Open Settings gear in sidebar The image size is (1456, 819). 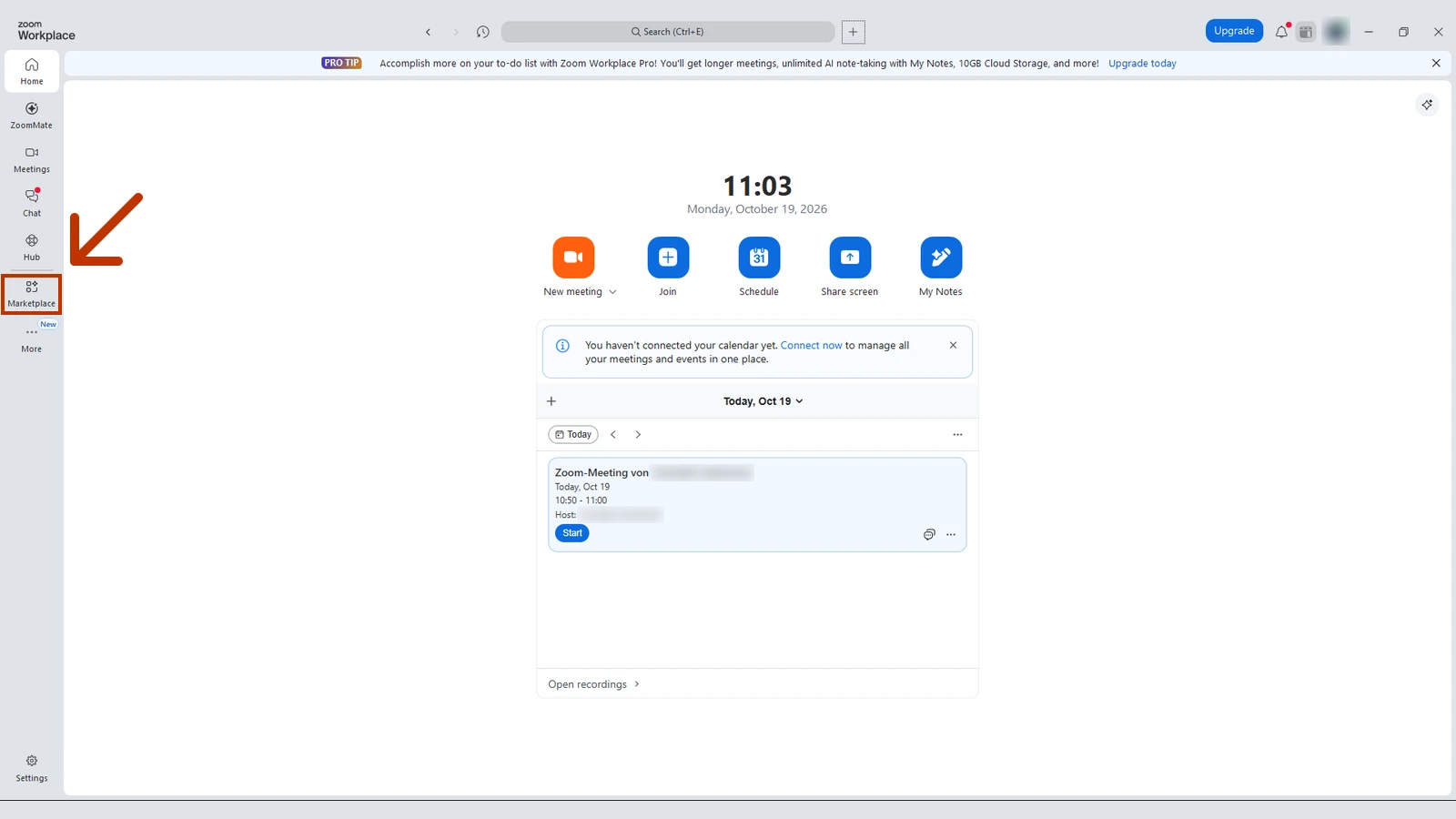32,768
